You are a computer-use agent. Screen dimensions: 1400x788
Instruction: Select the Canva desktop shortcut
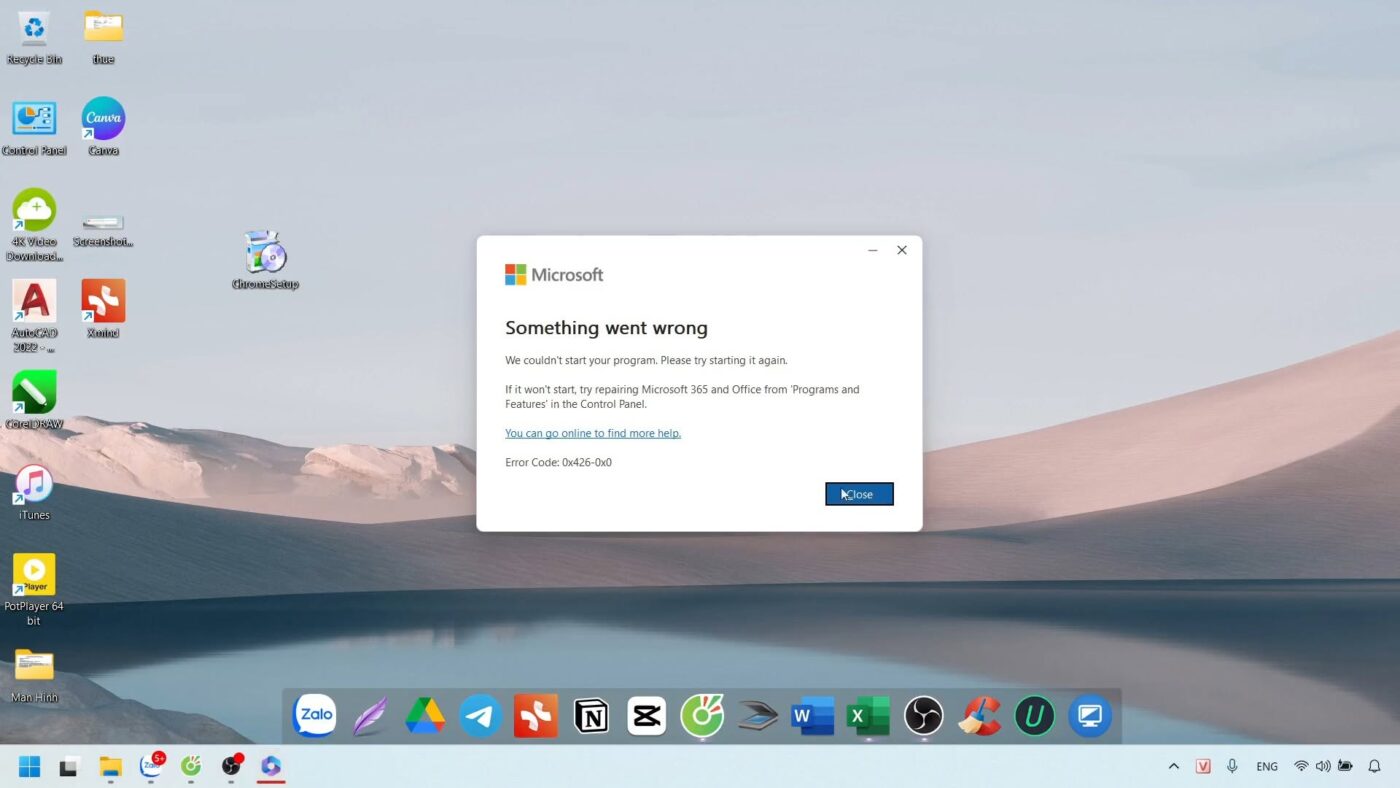coord(103,127)
